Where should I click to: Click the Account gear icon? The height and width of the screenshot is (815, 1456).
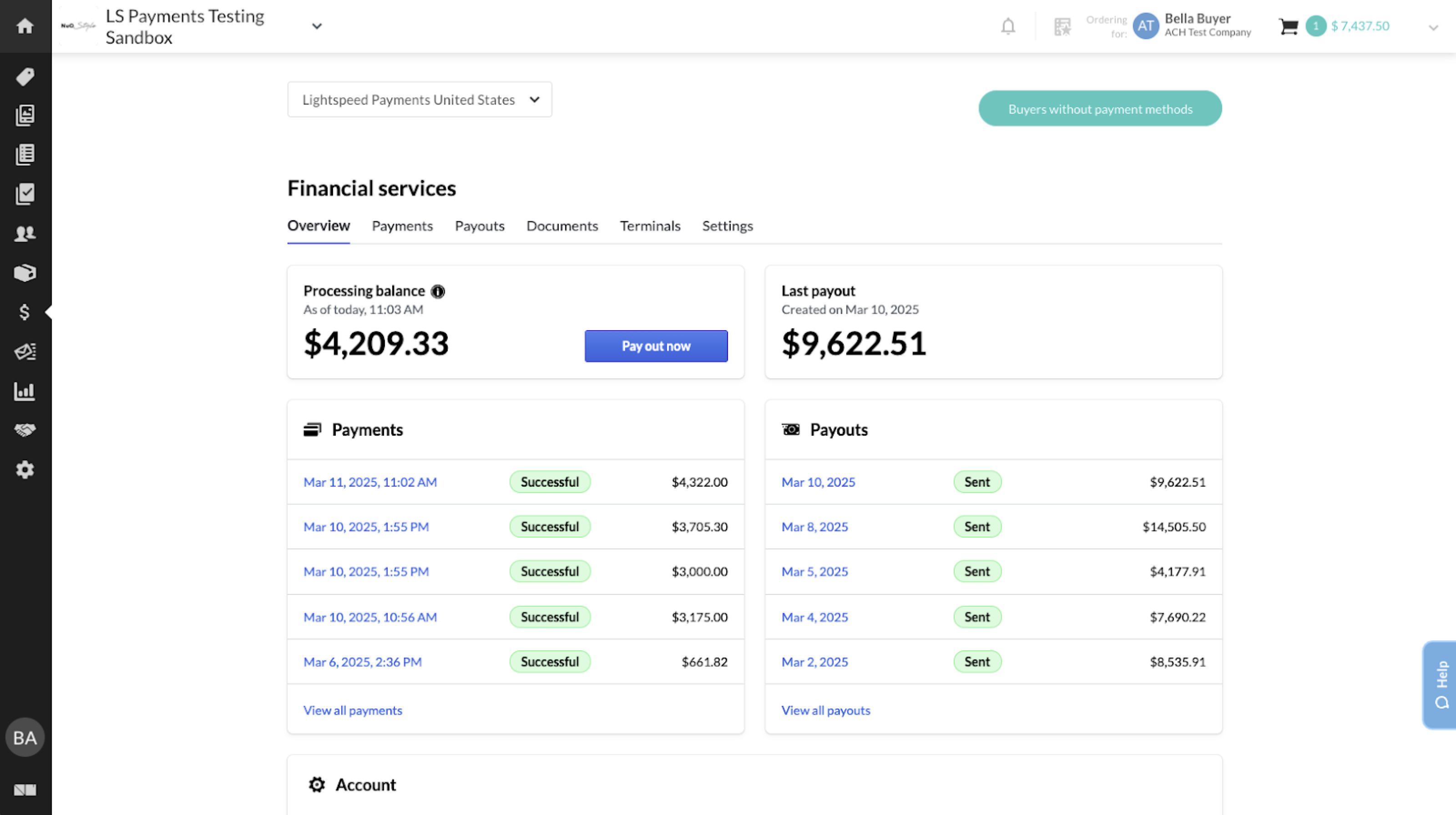317,785
